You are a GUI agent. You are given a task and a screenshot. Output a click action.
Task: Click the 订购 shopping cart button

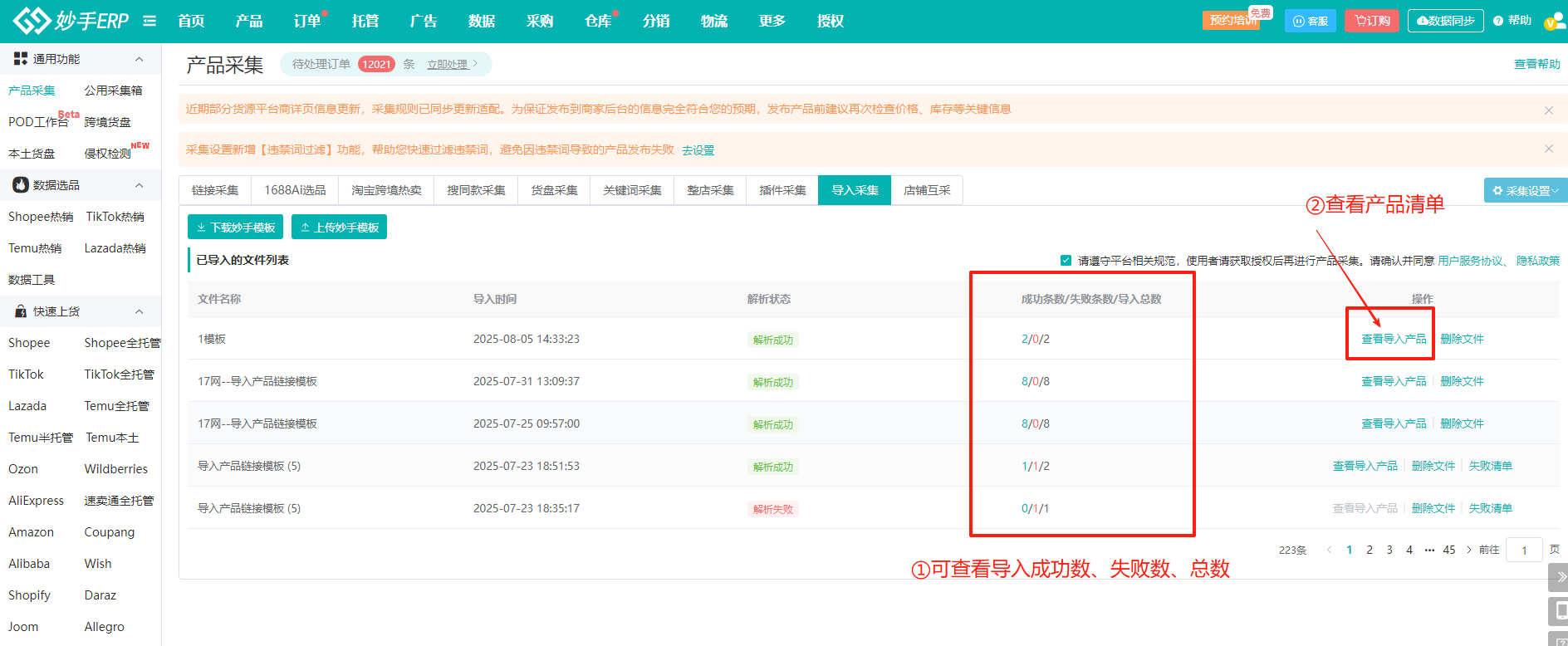click(1372, 21)
